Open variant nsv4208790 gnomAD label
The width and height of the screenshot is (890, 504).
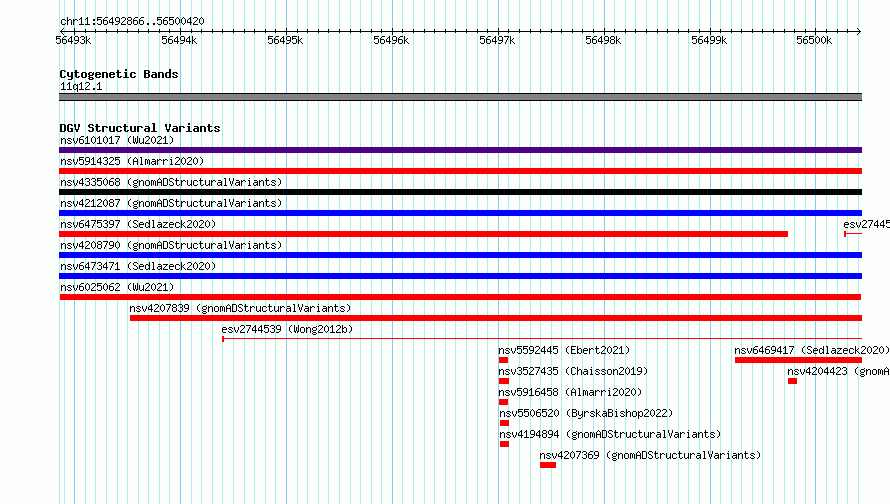tap(171, 245)
